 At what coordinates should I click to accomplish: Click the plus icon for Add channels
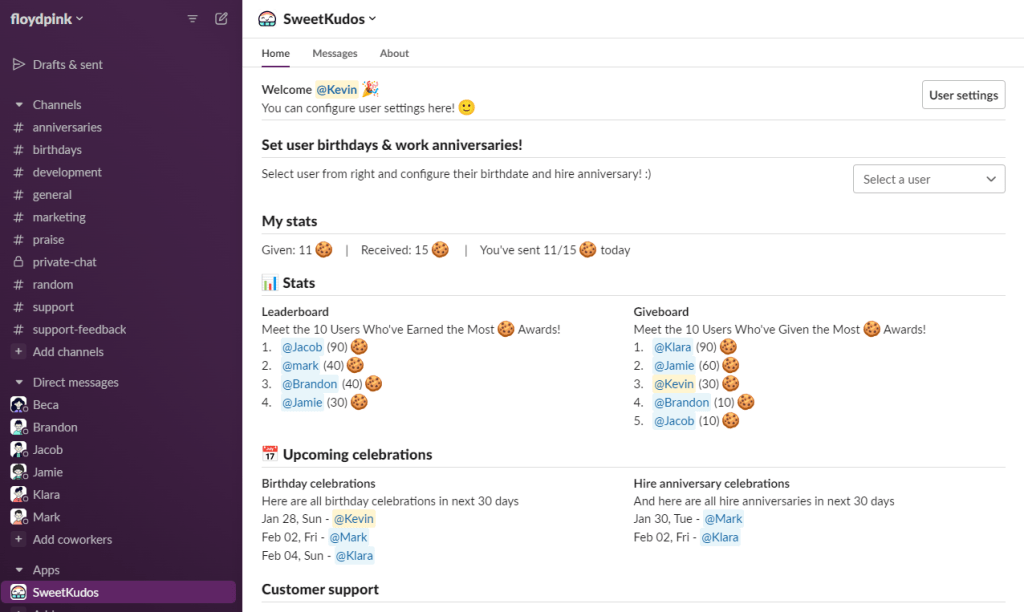(x=18, y=352)
